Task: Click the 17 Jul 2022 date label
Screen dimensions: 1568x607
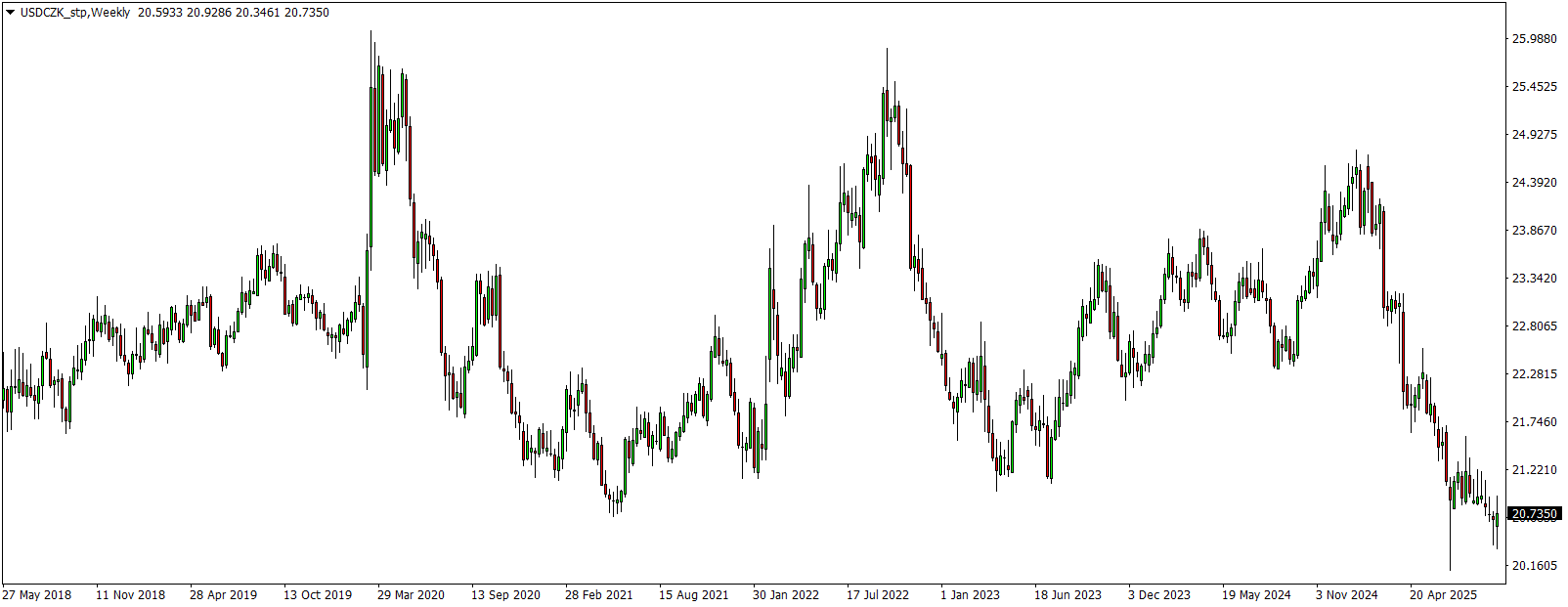Action: [x=878, y=595]
